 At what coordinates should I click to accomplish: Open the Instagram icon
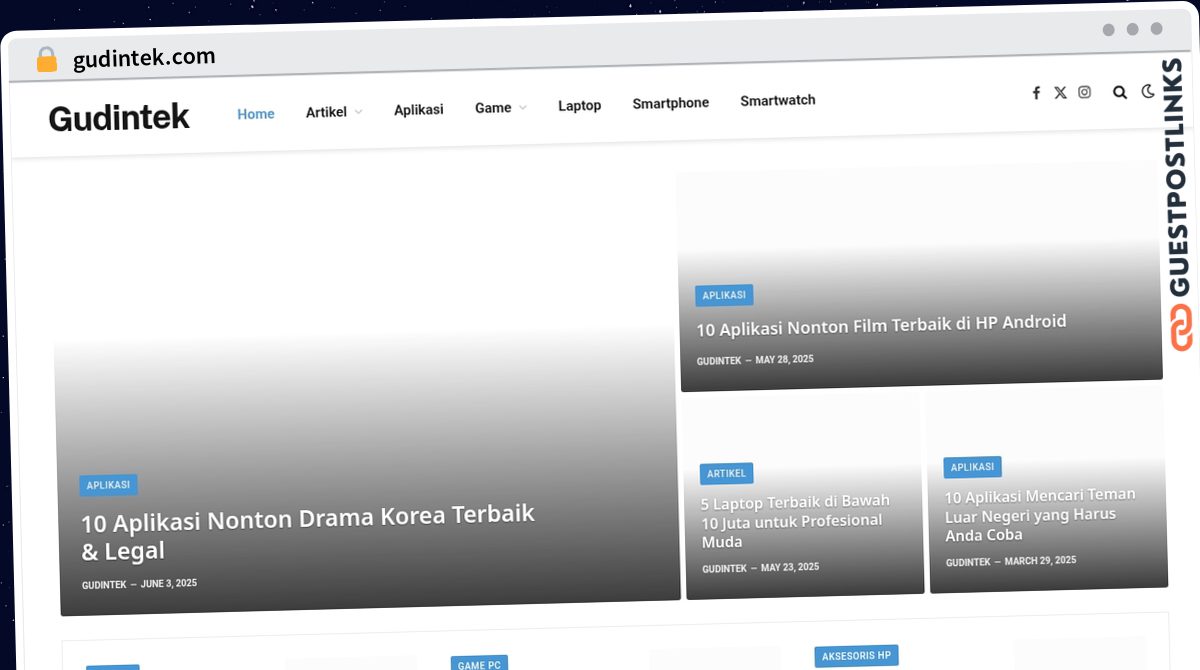[x=1084, y=92]
